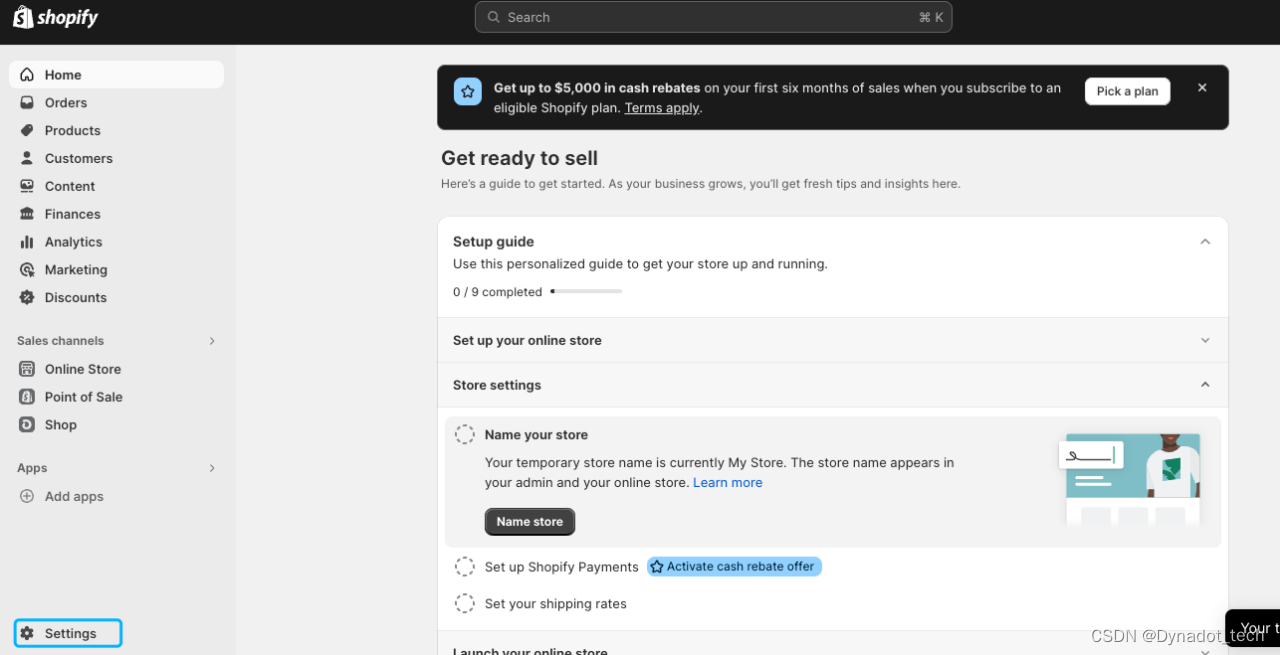Click the Pick a plan button
This screenshot has width=1280, height=655.
tap(1127, 91)
